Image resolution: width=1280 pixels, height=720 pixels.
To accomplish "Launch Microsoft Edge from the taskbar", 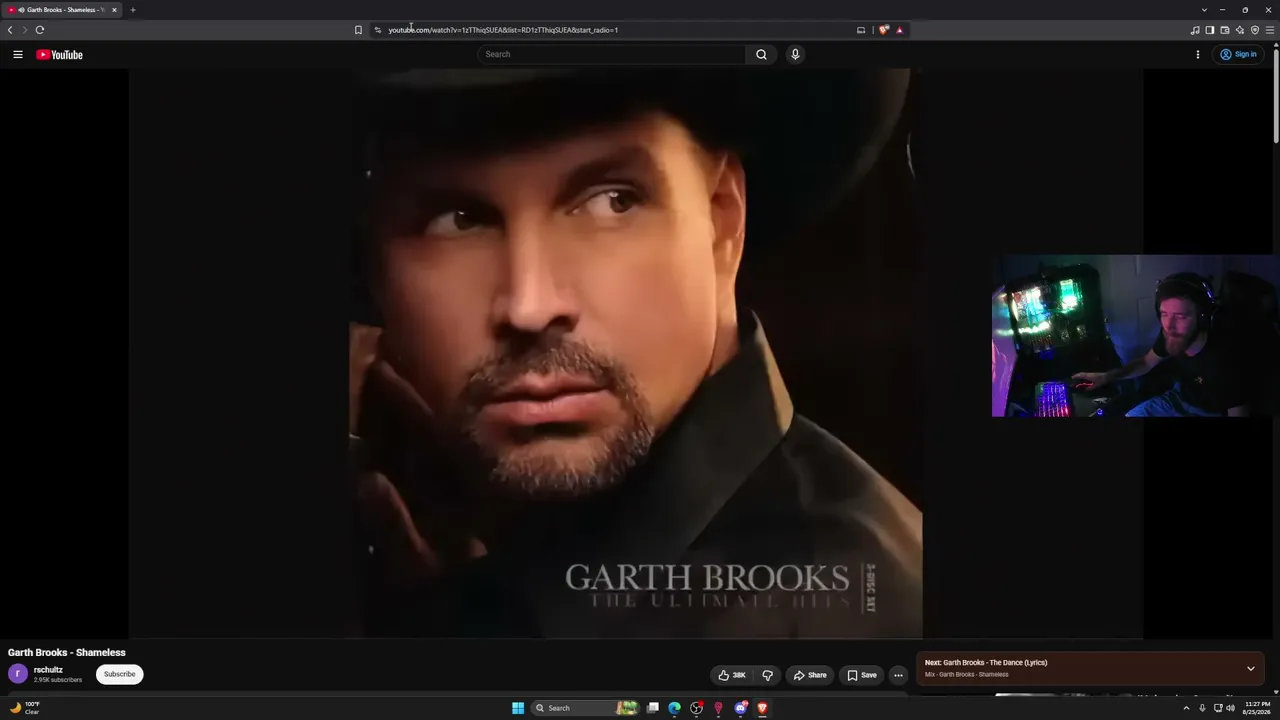I will pos(675,708).
